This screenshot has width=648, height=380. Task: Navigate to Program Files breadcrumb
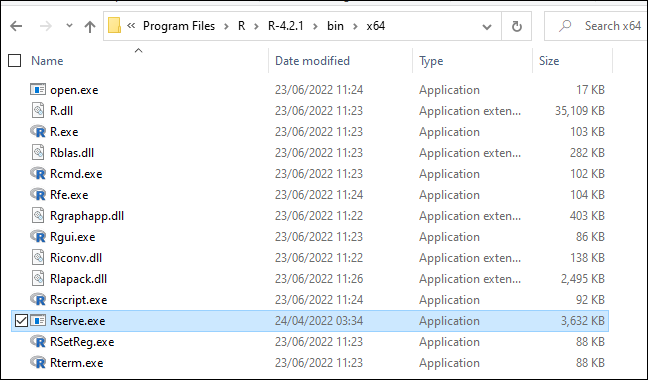[x=179, y=26]
